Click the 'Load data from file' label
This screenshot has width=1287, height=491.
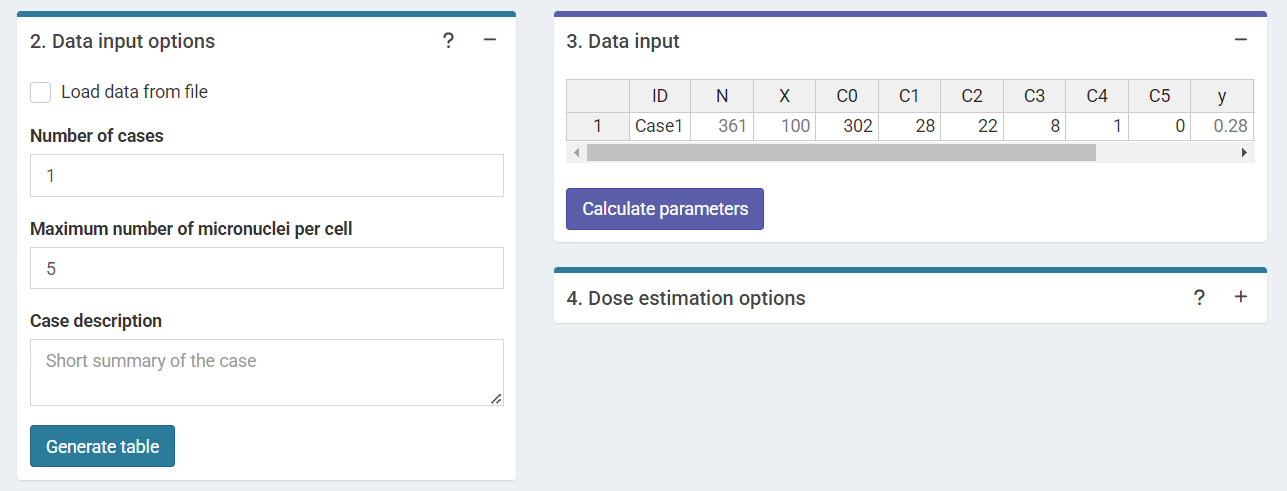pos(134,92)
